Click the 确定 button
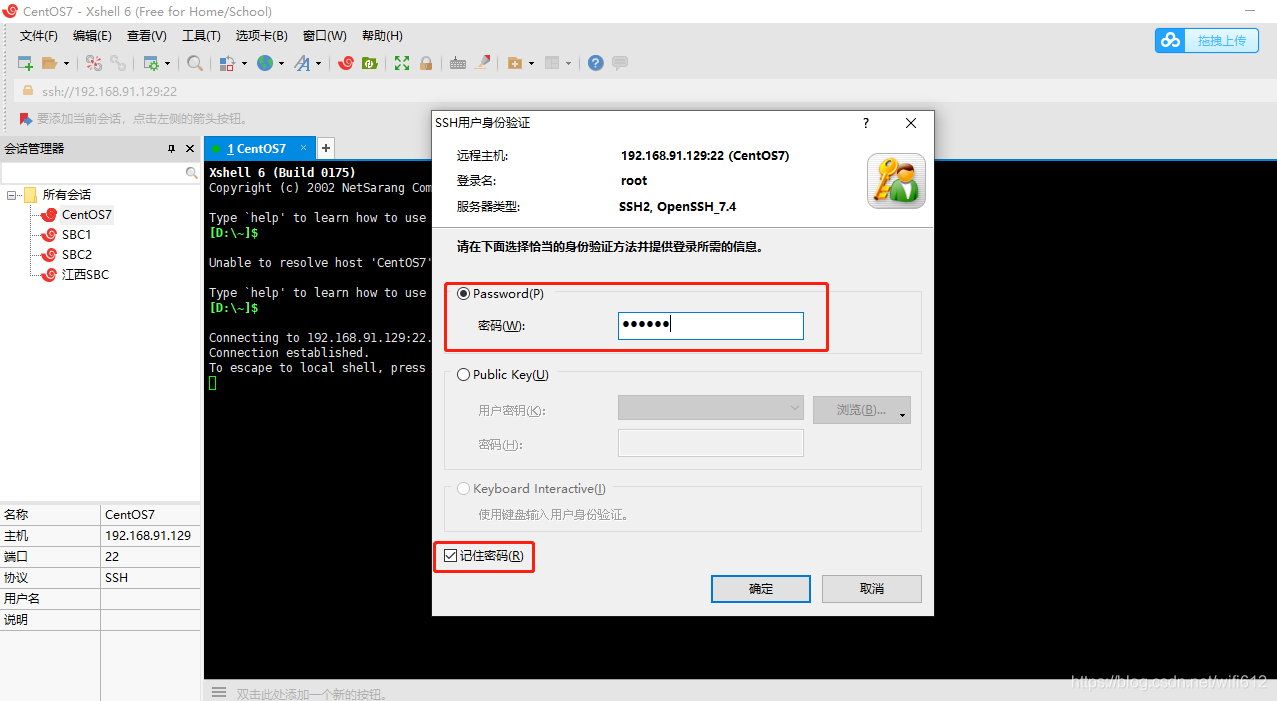1277x701 pixels. pyautogui.click(x=761, y=589)
